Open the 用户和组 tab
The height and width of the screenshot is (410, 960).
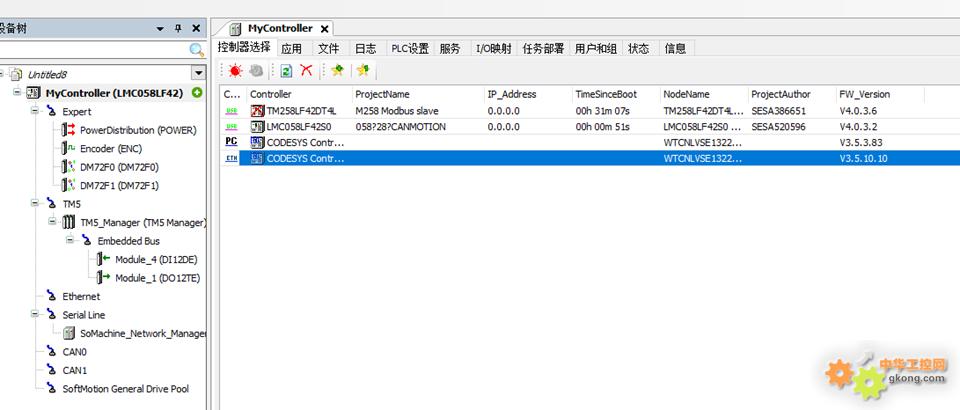[596, 49]
